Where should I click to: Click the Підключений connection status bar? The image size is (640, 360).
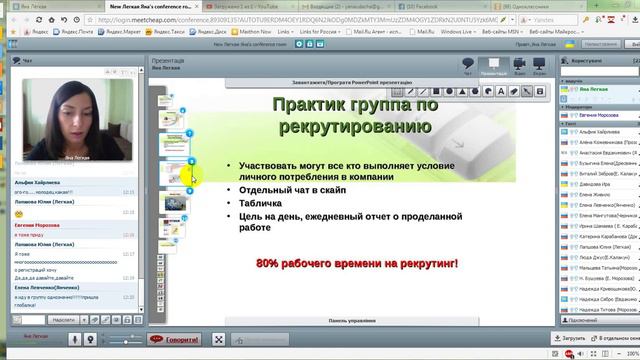[600, 320]
